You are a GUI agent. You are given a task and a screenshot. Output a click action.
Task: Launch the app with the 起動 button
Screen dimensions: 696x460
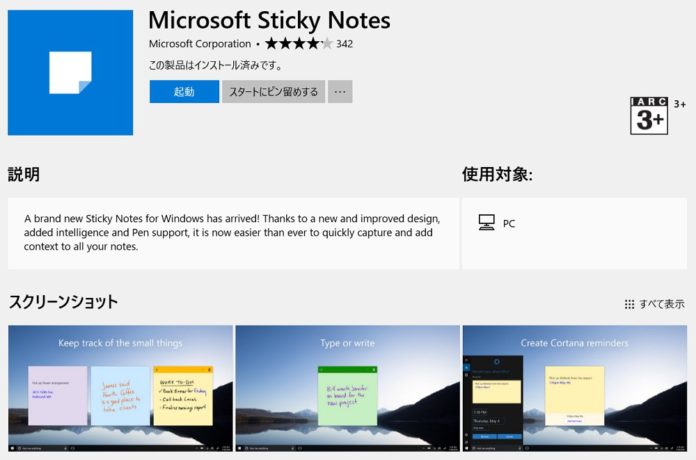[184, 91]
